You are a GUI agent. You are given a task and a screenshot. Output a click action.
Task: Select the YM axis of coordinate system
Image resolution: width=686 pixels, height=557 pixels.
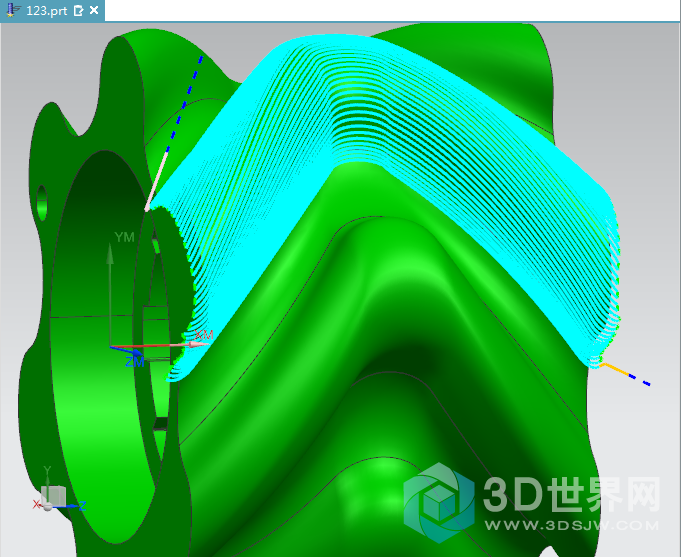pos(110,293)
